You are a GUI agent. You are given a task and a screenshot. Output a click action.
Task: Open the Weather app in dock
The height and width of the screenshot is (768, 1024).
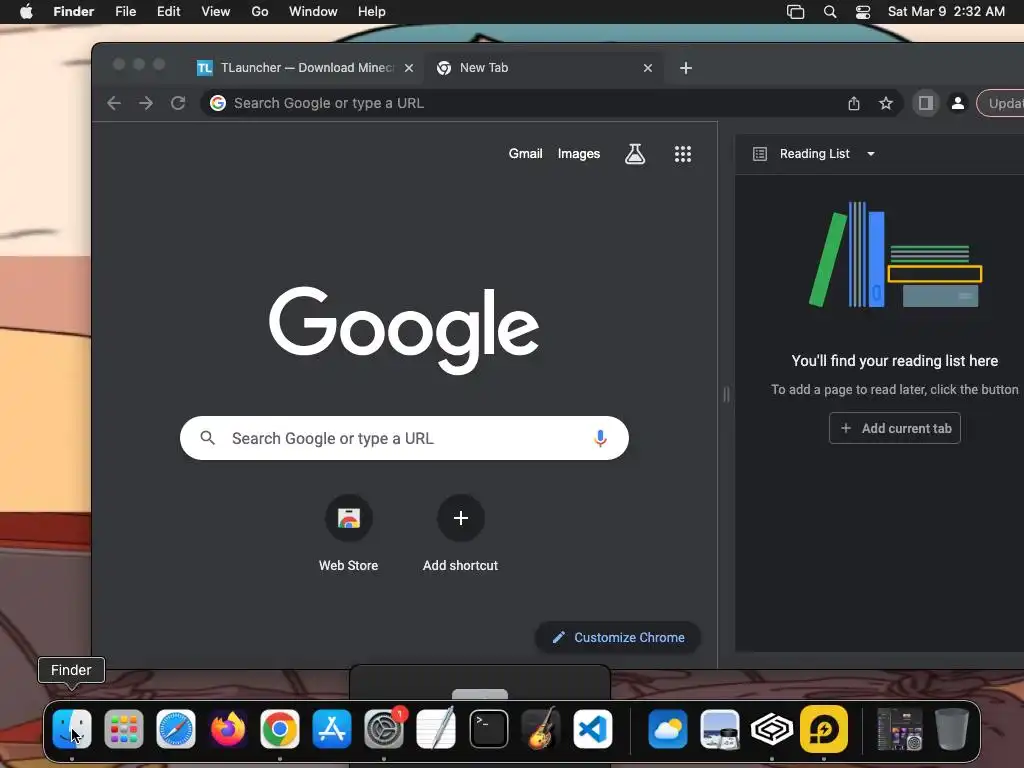click(667, 729)
